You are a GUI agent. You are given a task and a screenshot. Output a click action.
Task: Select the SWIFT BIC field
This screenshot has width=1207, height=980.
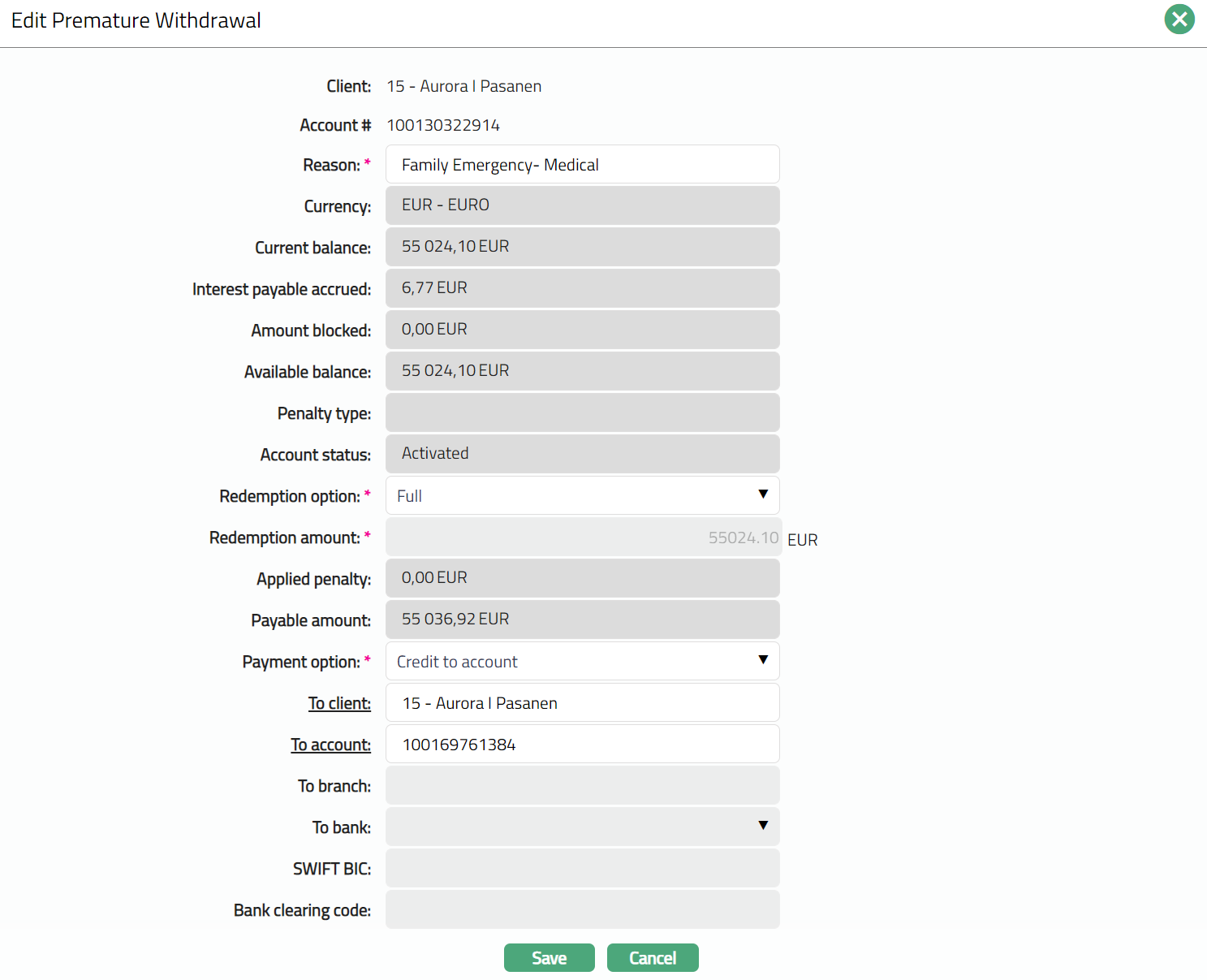click(582, 868)
